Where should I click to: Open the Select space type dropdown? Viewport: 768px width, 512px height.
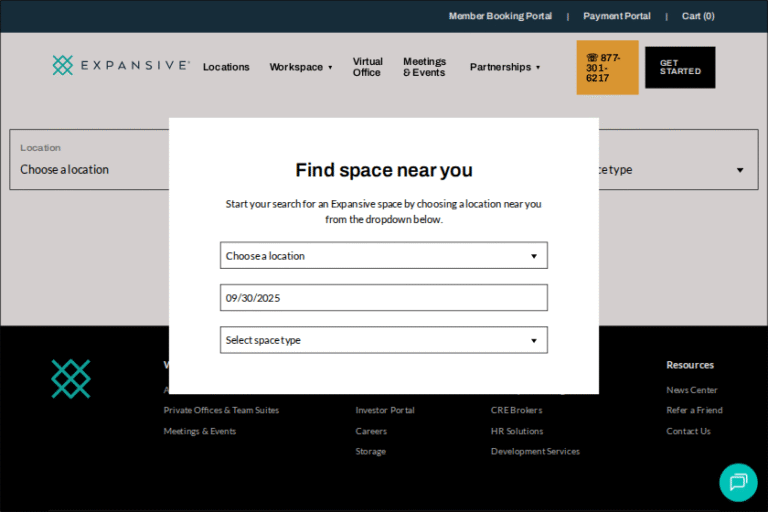[x=383, y=340]
